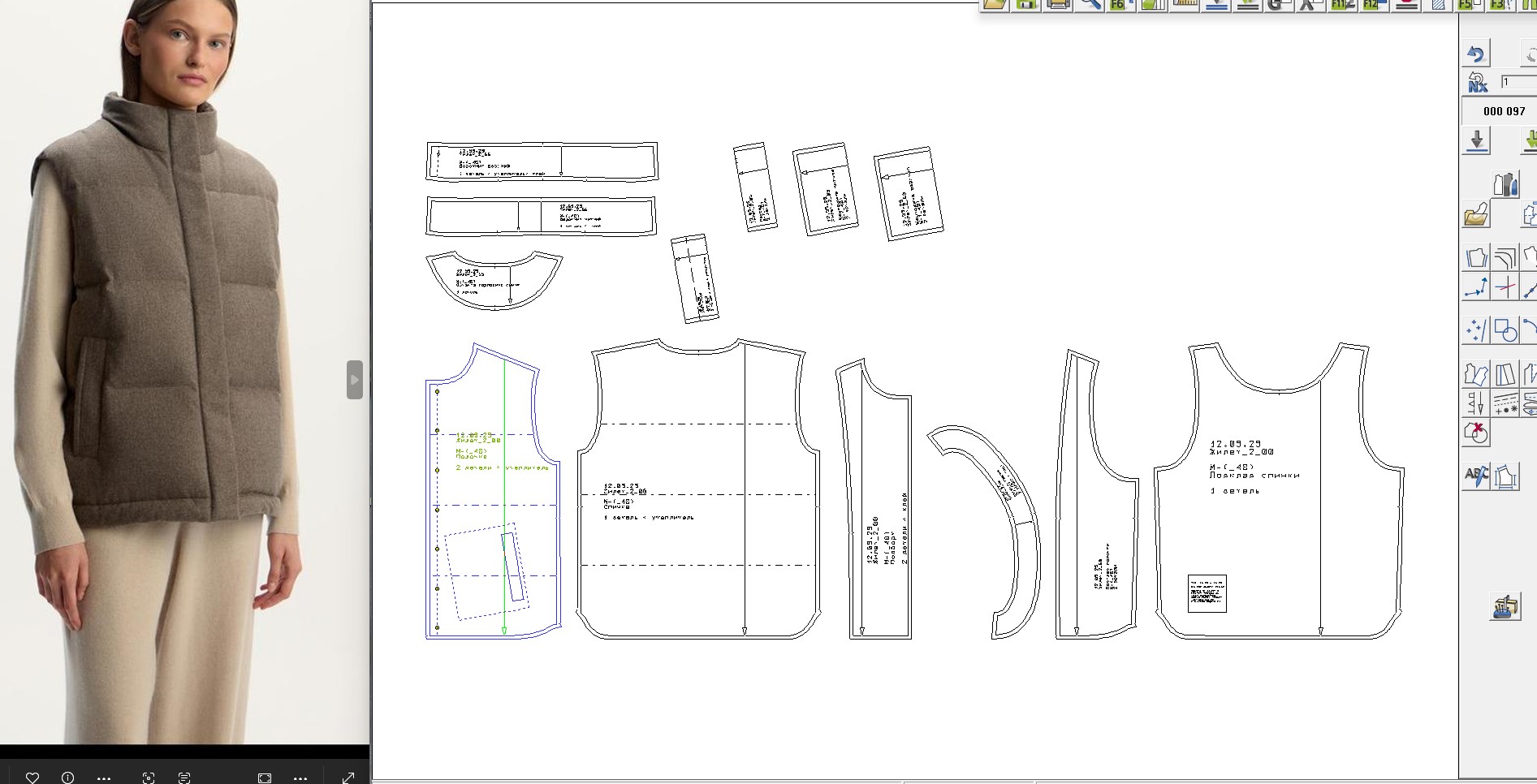This screenshot has width=1537, height=784.
Task: Click the small info table inside back lining
Action: coord(1207,593)
